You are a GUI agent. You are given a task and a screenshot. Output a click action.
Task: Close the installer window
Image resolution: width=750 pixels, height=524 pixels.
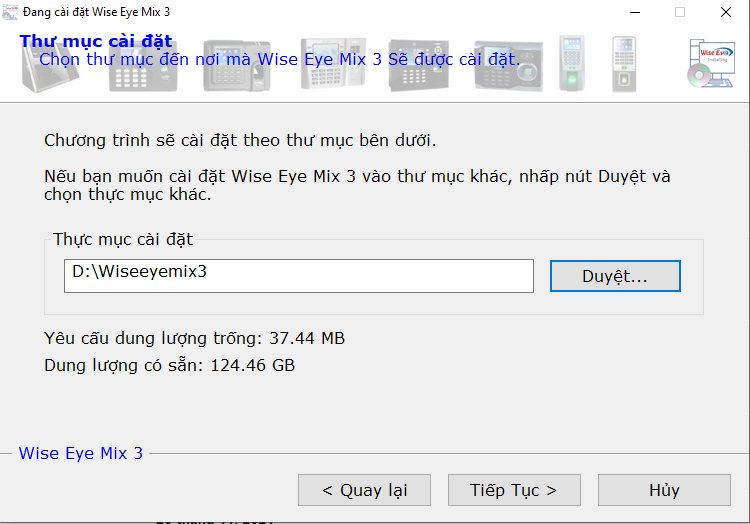click(726, 12)
